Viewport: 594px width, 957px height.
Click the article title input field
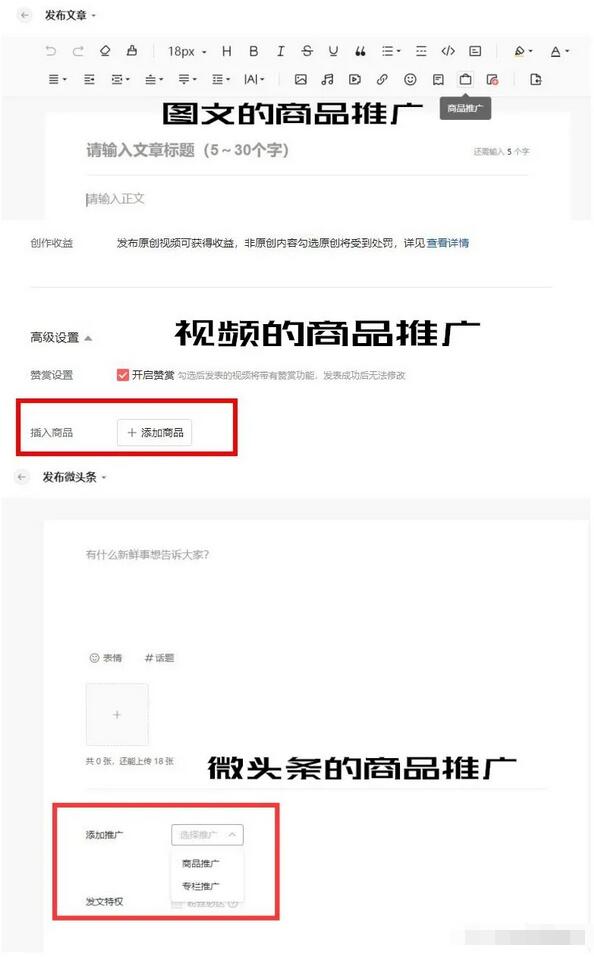tap(307, 150)
